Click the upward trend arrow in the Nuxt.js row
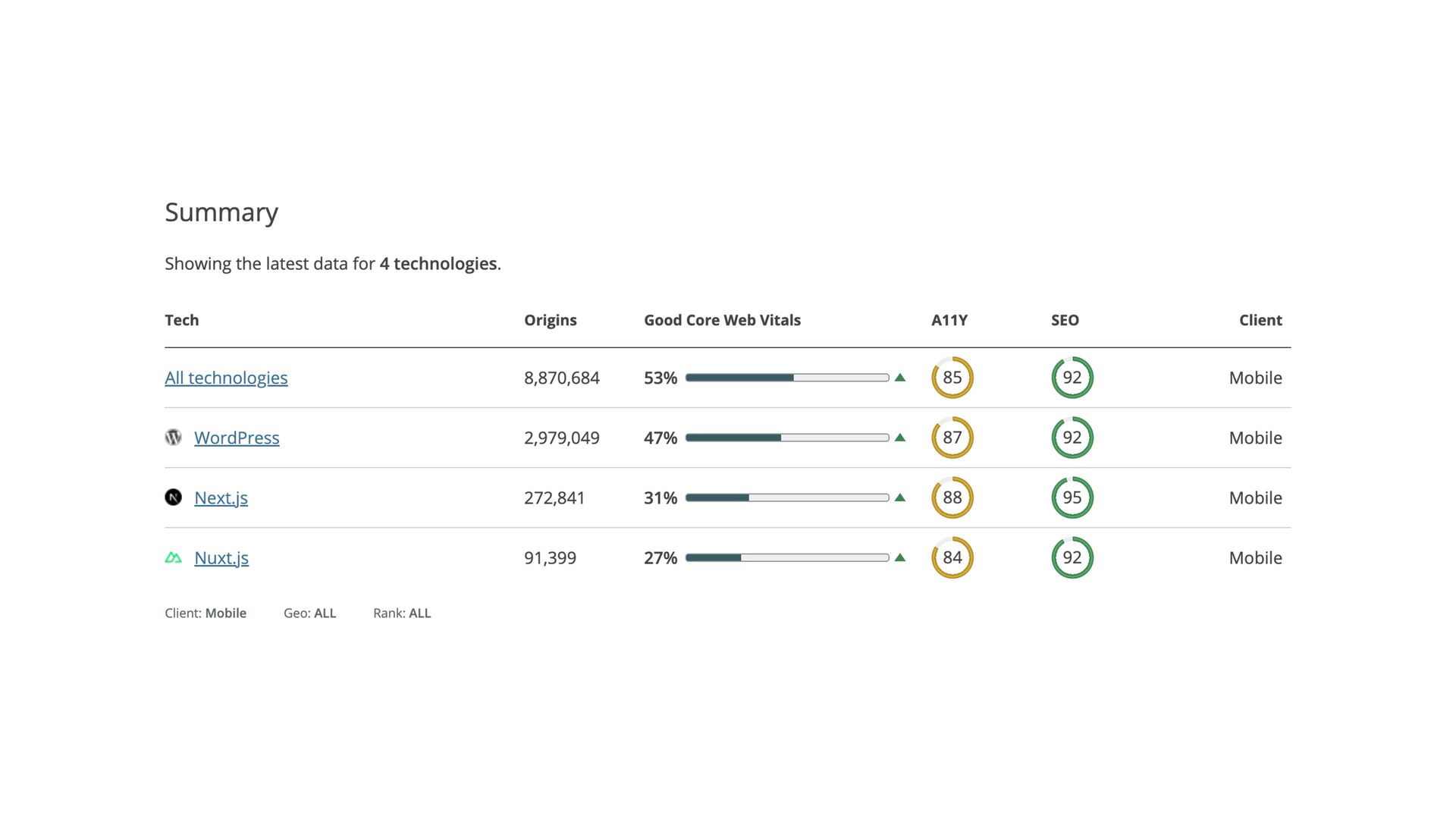Viewport: 1456px width, 819px height. (900, 557)
